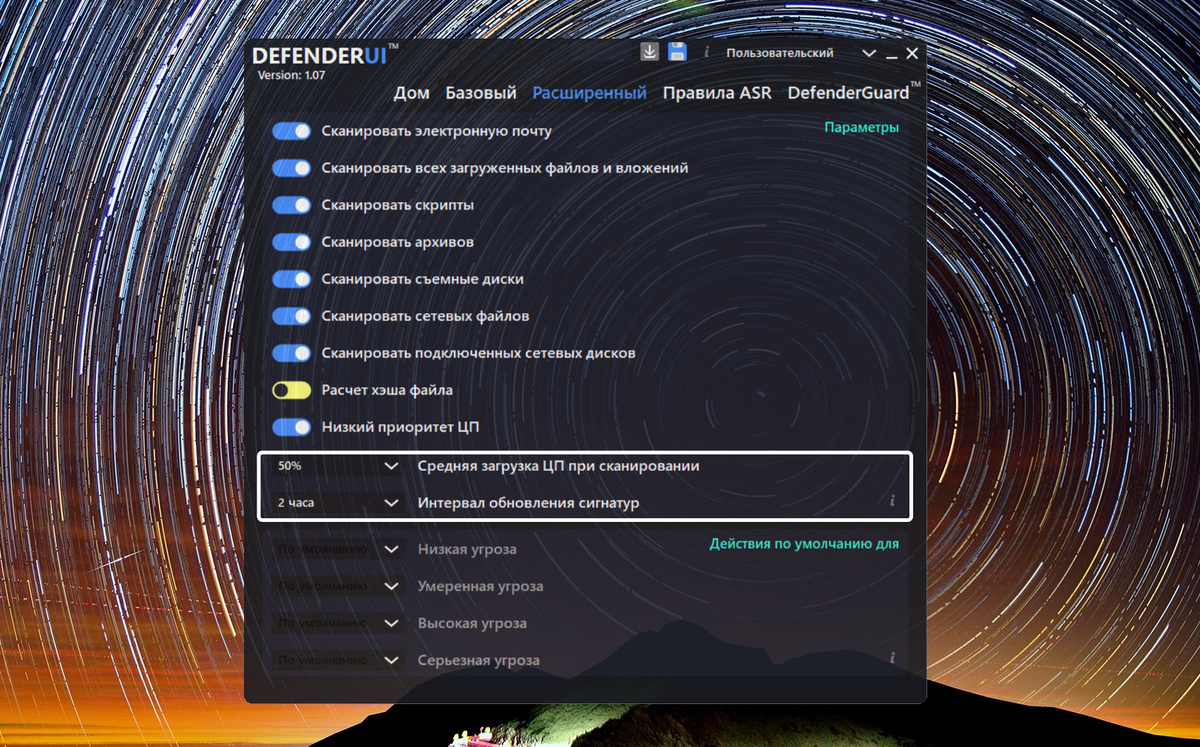The width and height of the screenshot is (1200, 747).
Task: Click the Параметры link
Action: (x=861, y=128)
